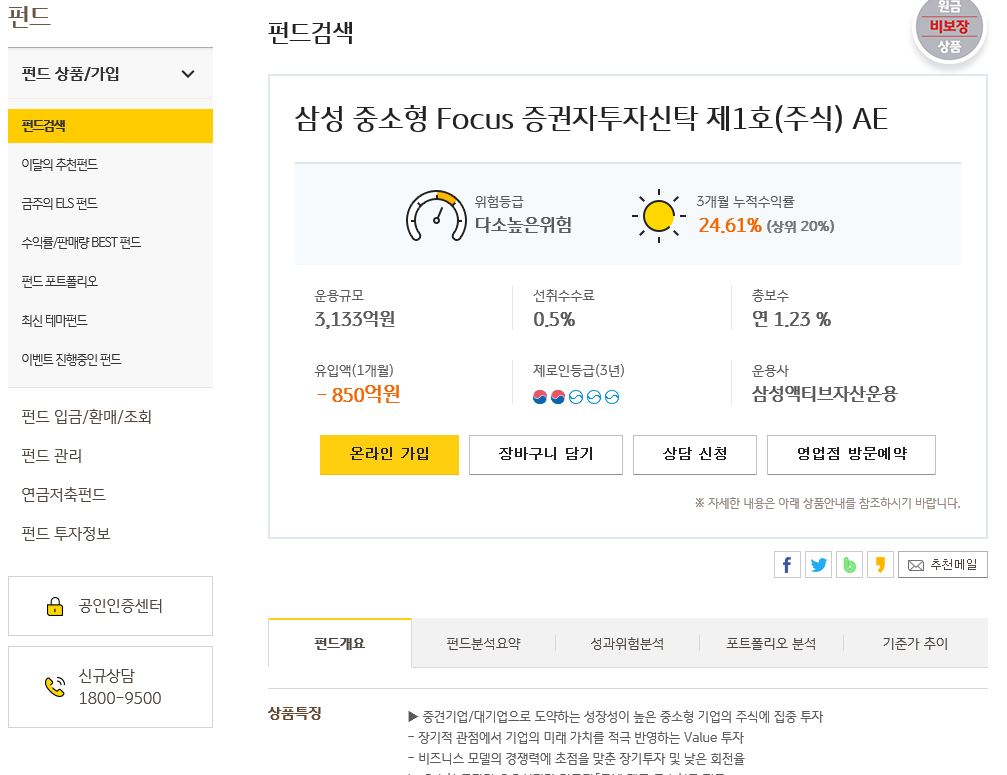Click 상담 신청 button
1007x775 pixels.
tap(695, 455)
